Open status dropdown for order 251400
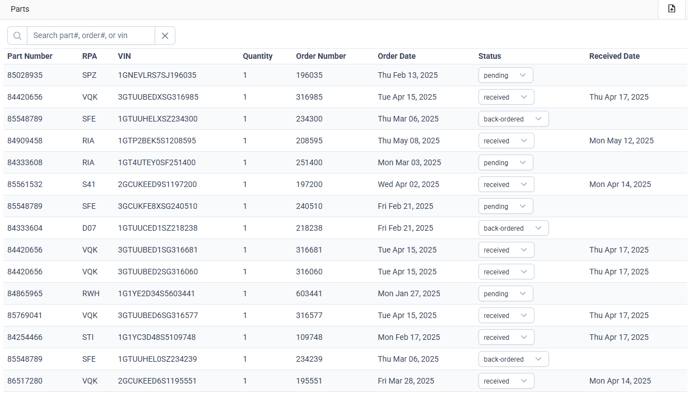The height and width of the screenshot is (397, 688). pyautogui.click(x=505, y=162)
